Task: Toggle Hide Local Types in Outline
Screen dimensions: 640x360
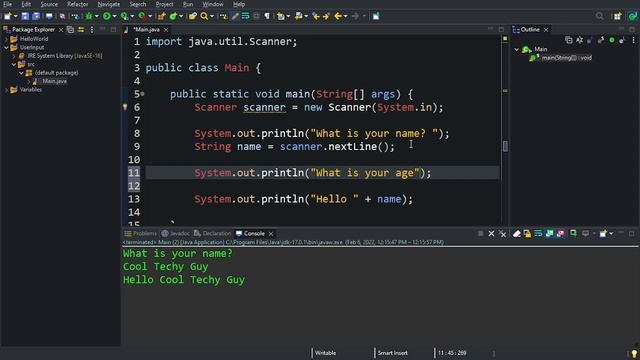Action: click(622, 40)
